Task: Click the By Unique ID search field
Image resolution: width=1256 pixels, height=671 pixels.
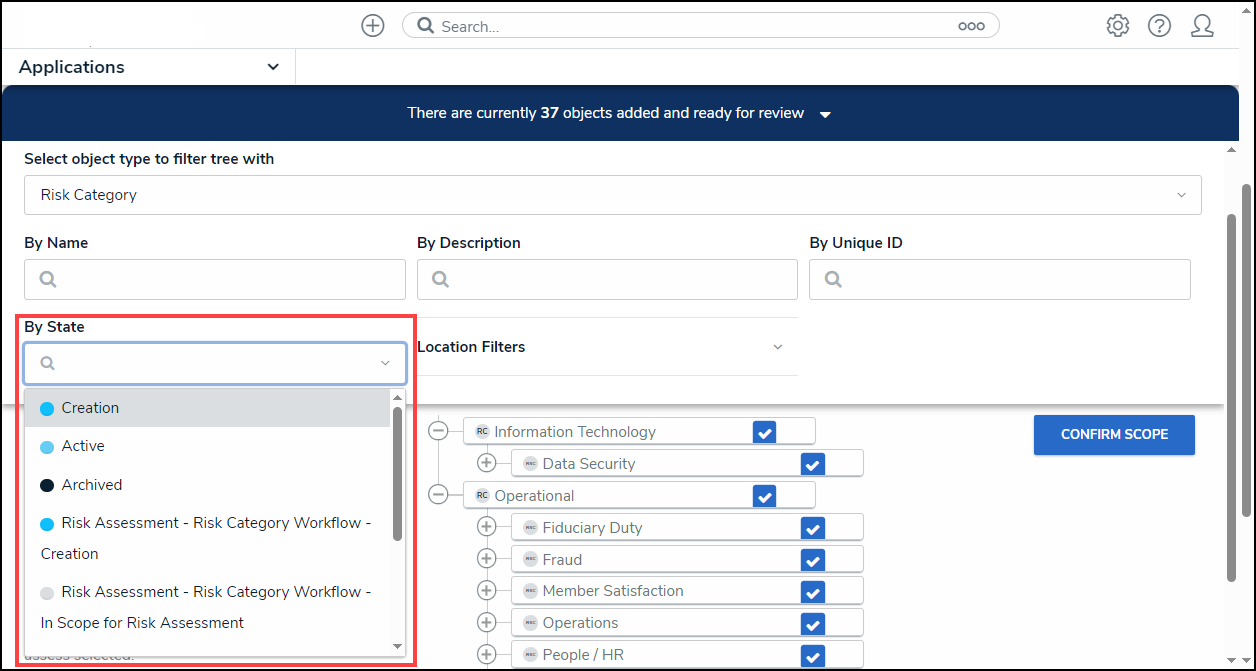Action: (1000, 280)
